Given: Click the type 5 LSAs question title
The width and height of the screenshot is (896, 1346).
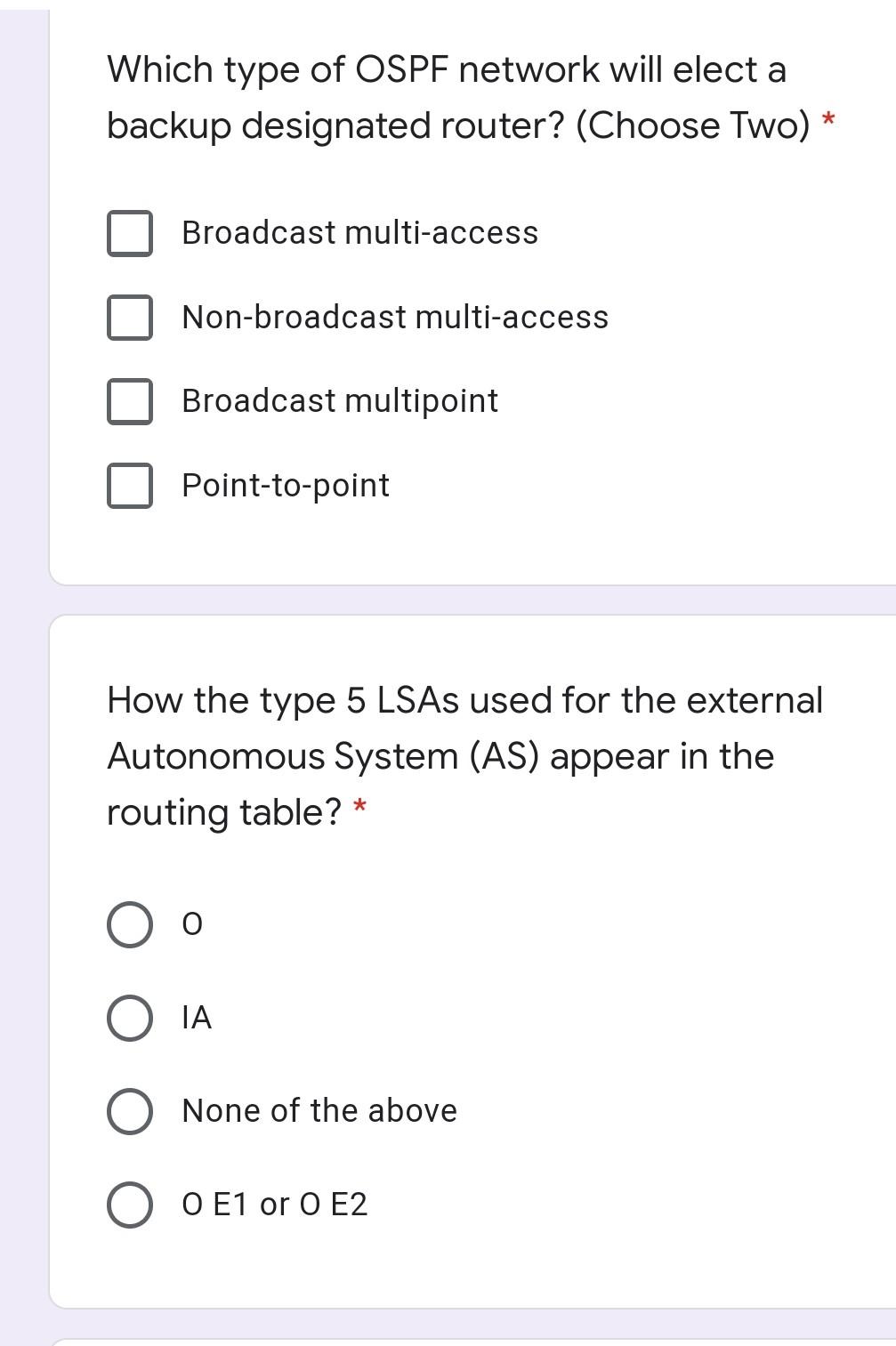Looking at the screenshot, I should click(463, 754).
